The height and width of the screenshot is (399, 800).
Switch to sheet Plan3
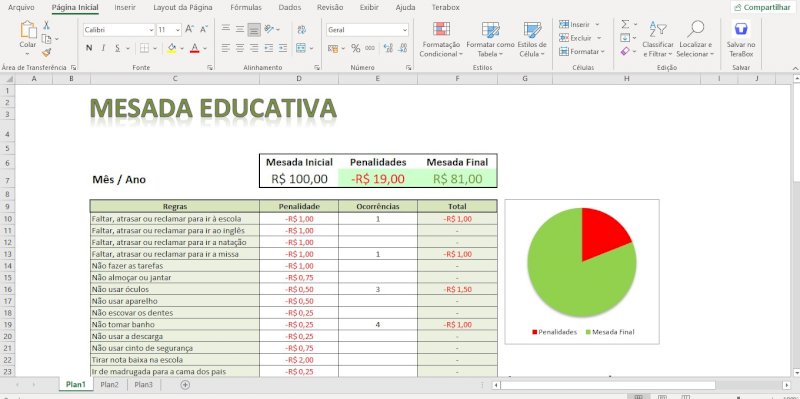point(143,385)
